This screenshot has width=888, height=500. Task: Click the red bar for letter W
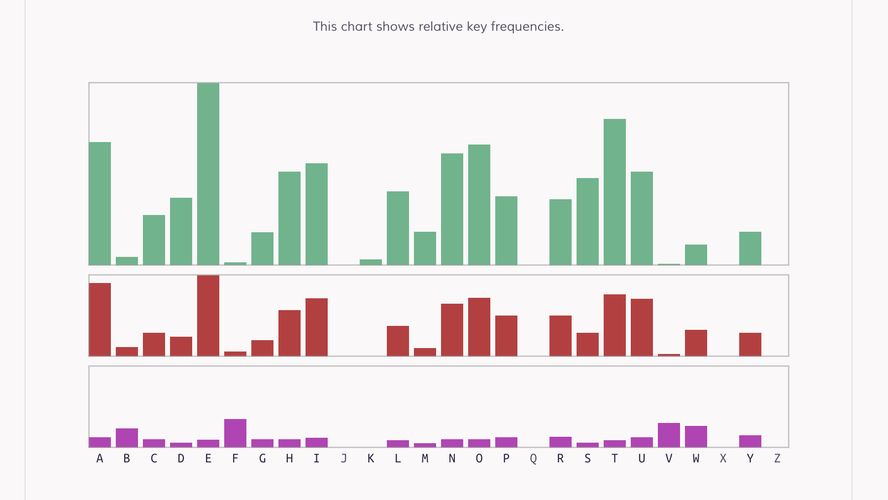point(696,343)
